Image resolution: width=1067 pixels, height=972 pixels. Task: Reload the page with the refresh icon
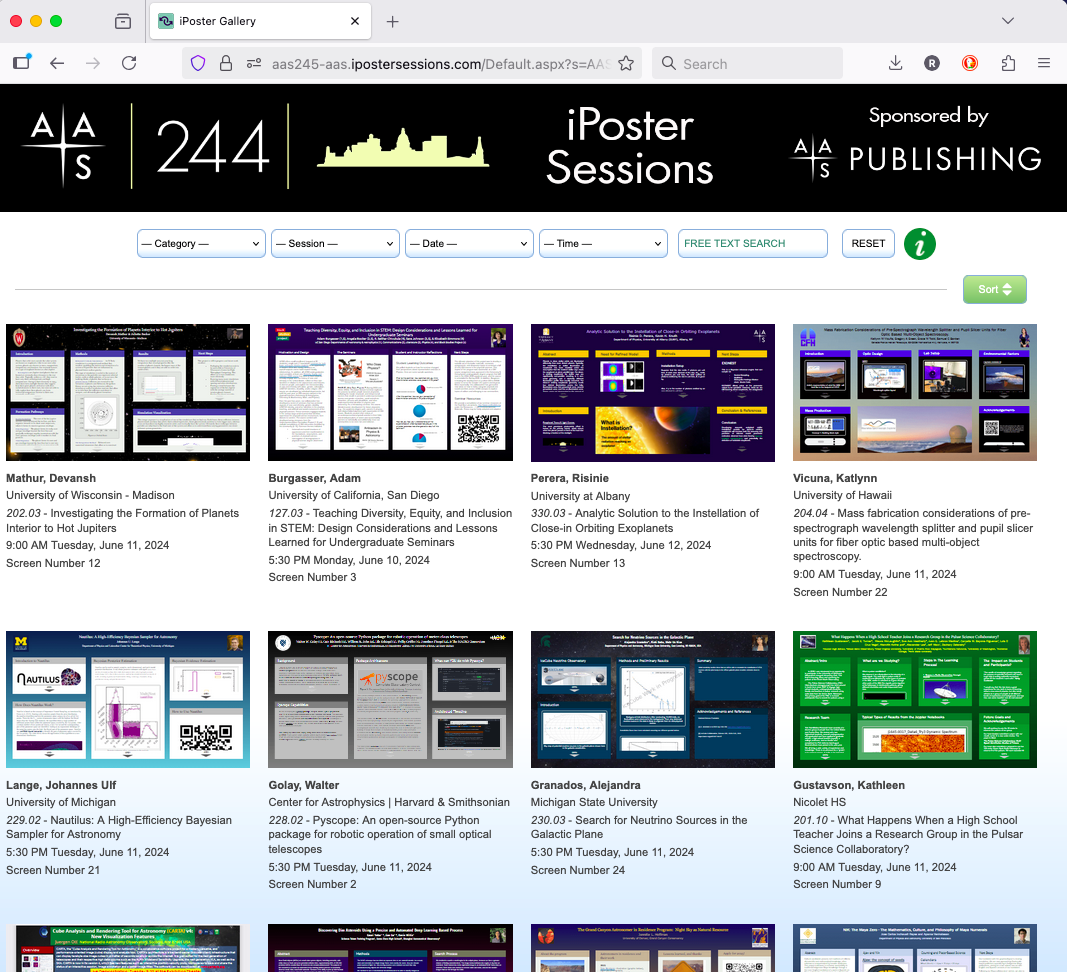point(129,63)
